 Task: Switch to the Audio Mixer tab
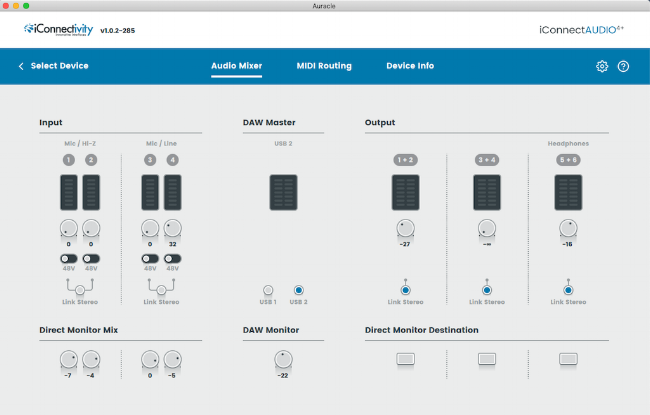237,66
